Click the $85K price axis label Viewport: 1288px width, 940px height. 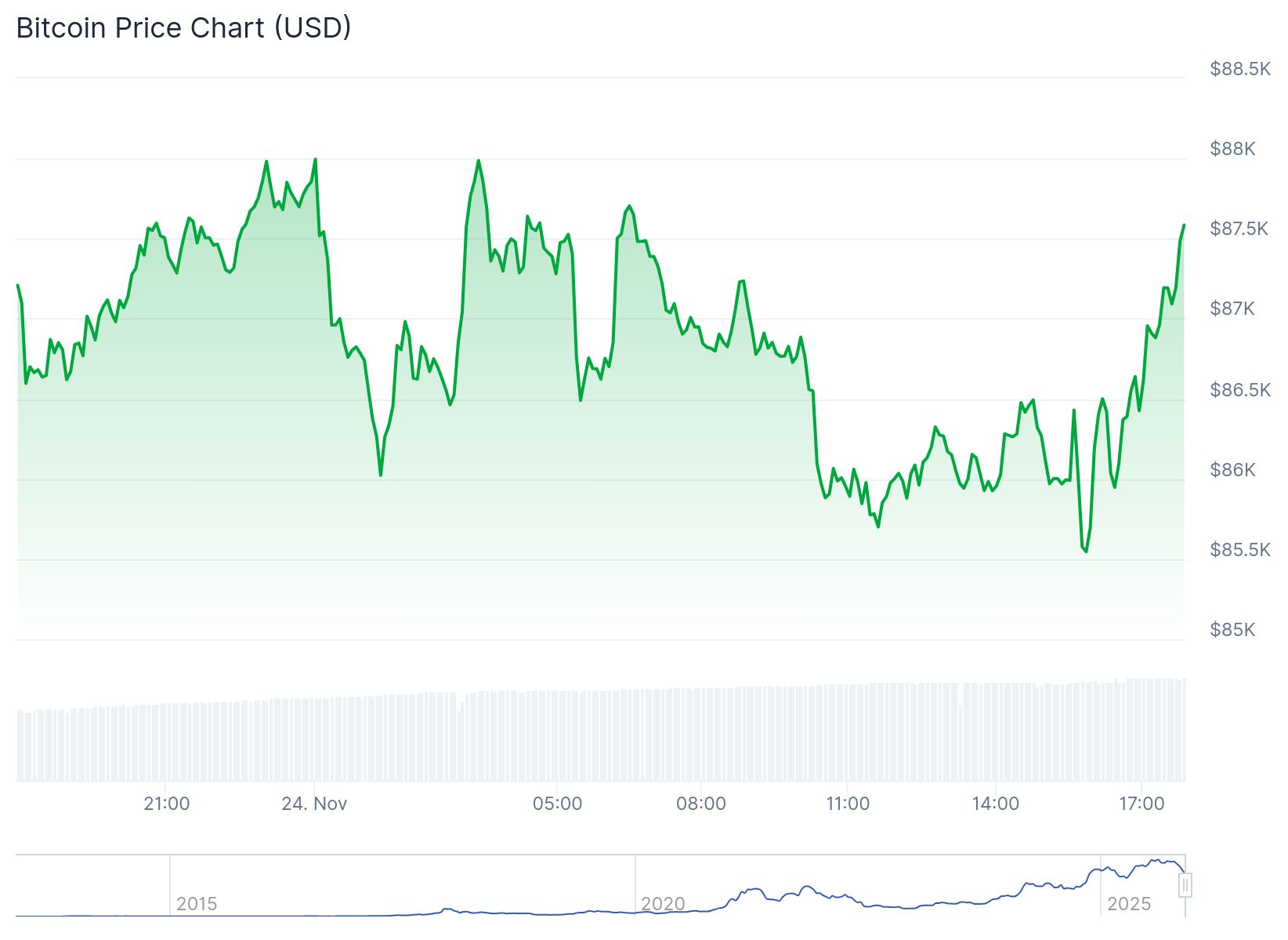(x=1232, y=630)
